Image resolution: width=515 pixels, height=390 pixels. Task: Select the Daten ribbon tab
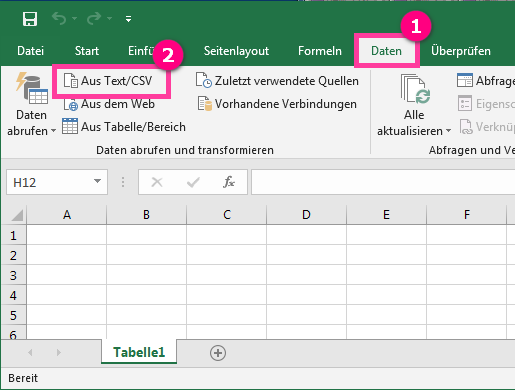(386, 51)
